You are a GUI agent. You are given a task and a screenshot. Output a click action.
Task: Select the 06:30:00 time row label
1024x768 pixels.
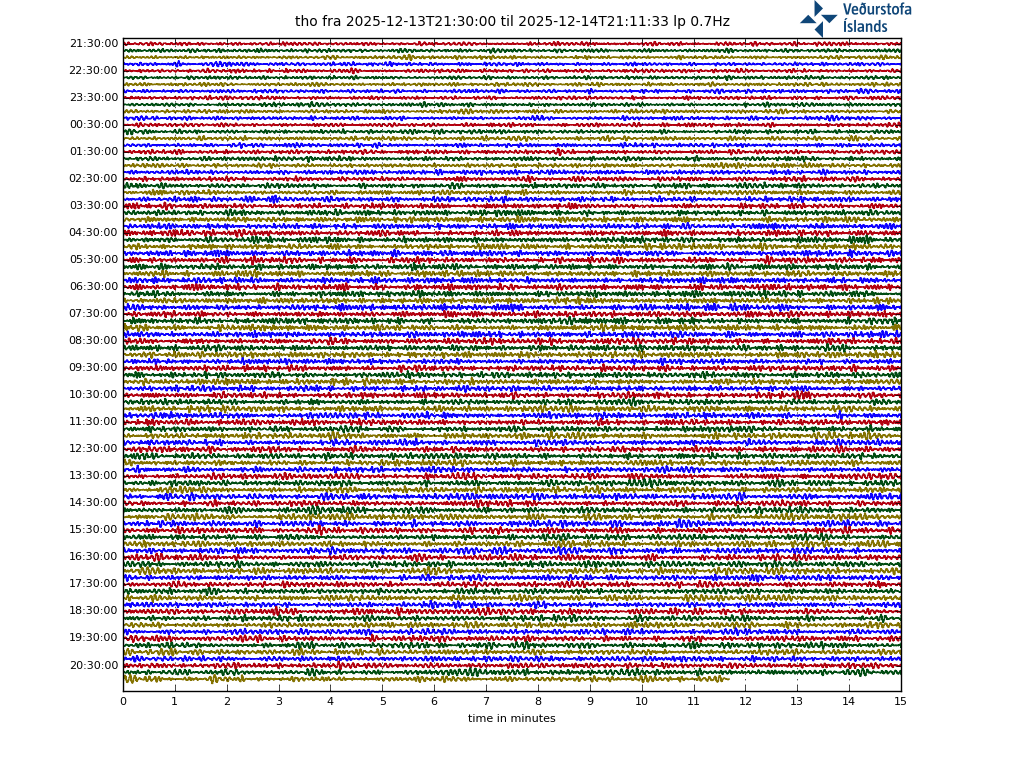pos(94,287)
